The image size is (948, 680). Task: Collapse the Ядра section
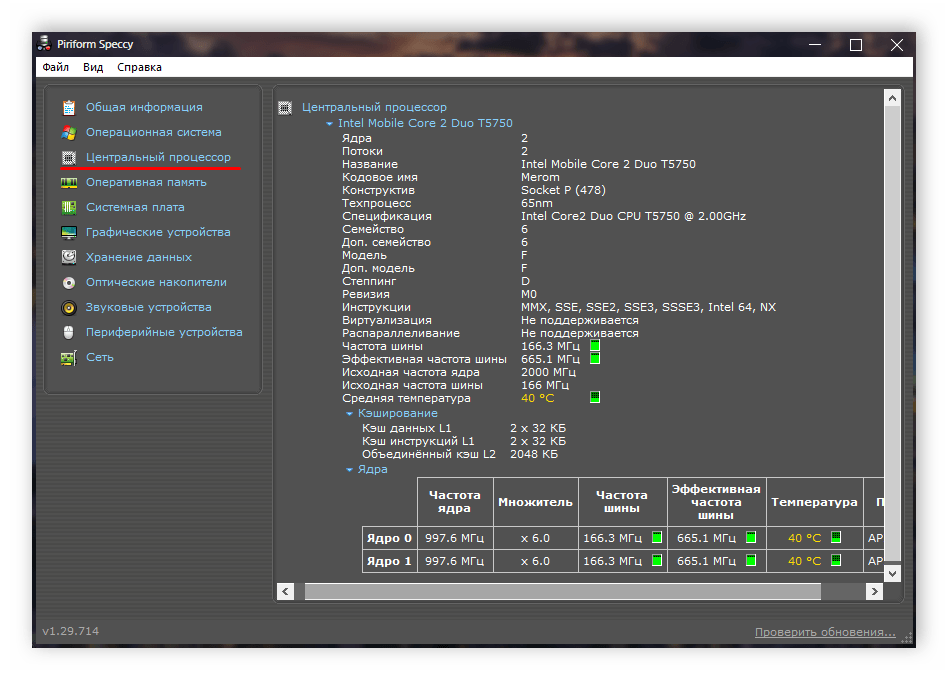point(349,470)
